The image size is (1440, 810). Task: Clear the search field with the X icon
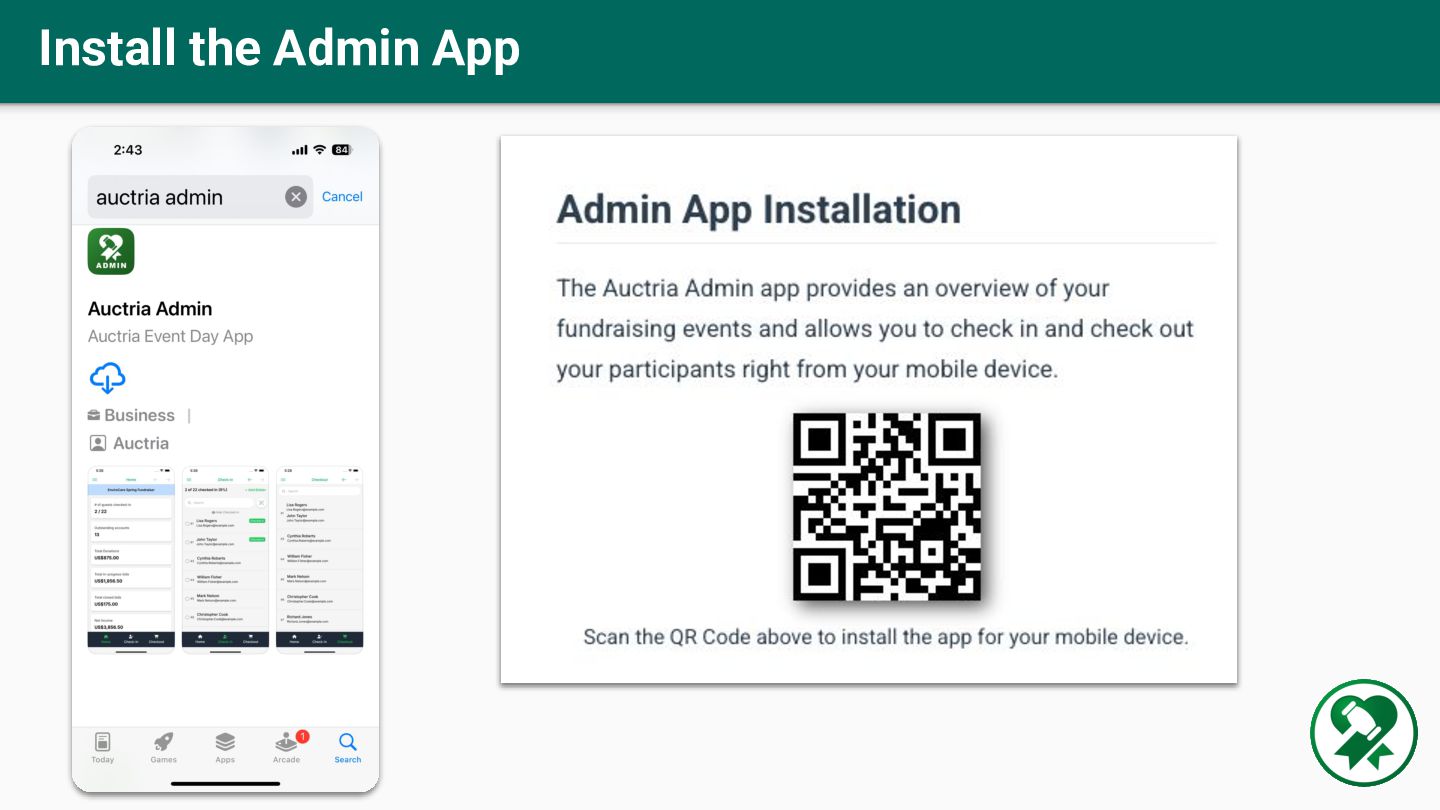(295, 197)
